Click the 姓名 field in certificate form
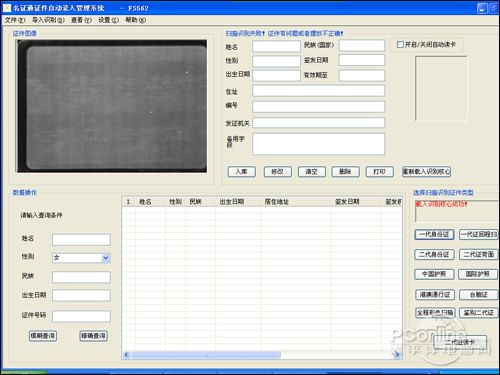The width and height of the screenshot is (500, 375). (276, 46)
